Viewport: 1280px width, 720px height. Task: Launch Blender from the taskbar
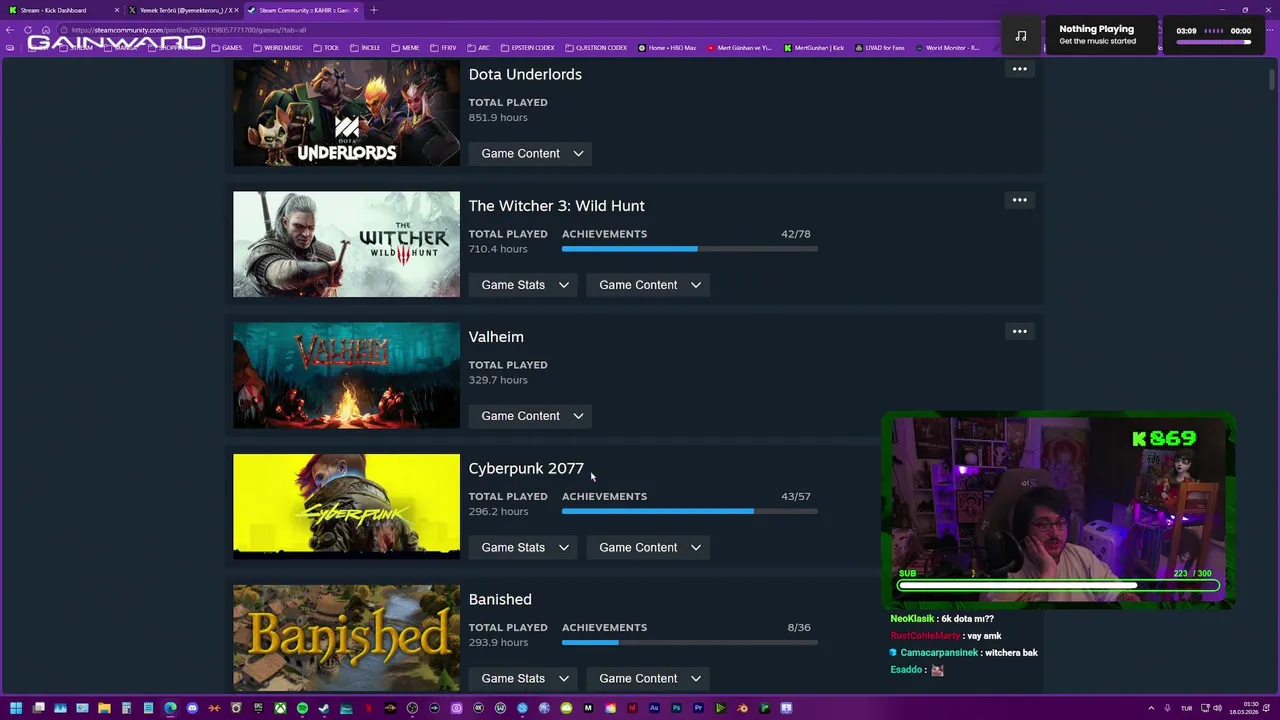tap(743, 708)
